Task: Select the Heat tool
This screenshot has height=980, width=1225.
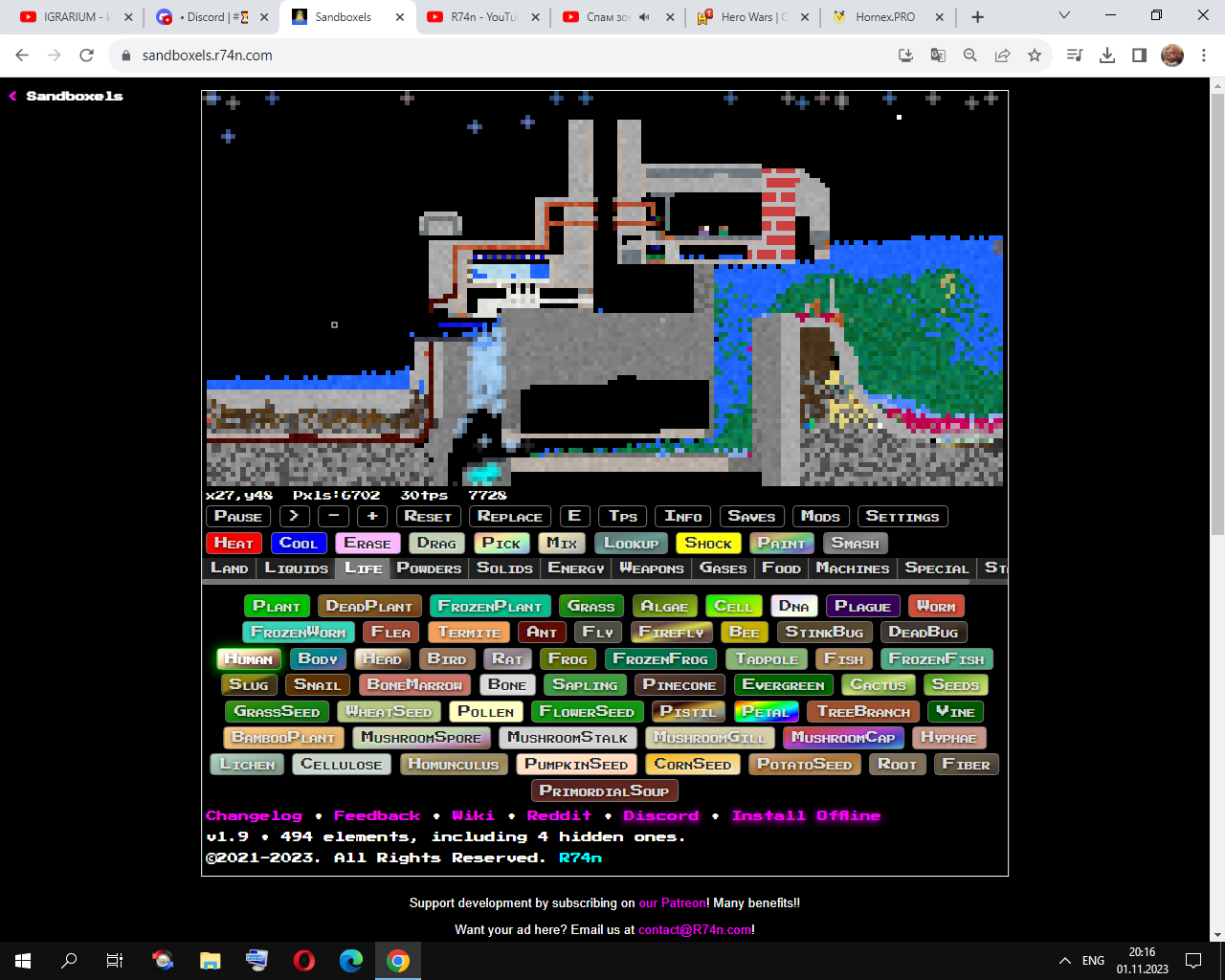Action: [234, 544]
